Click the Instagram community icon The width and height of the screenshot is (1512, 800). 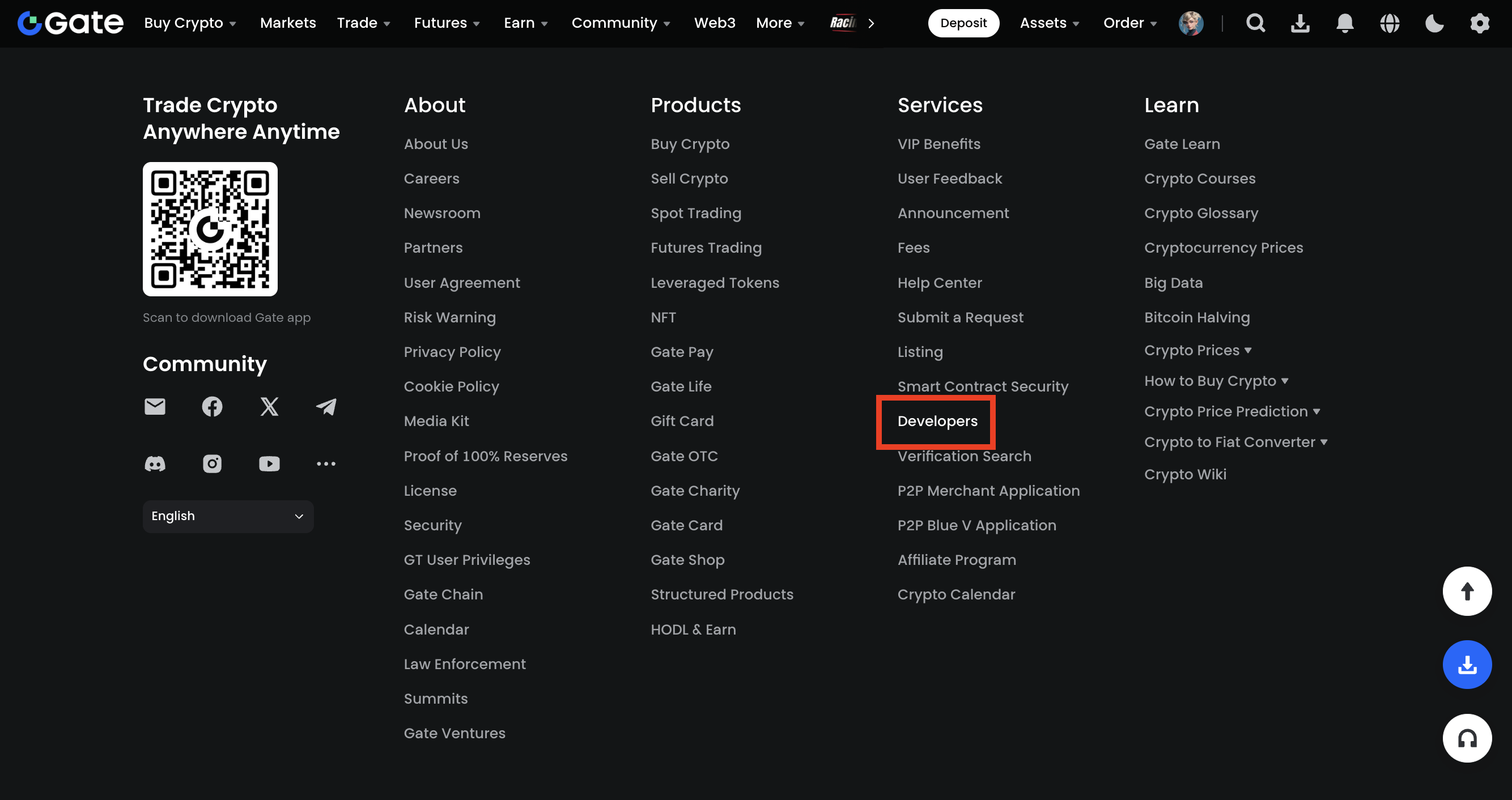pos(212,463)
